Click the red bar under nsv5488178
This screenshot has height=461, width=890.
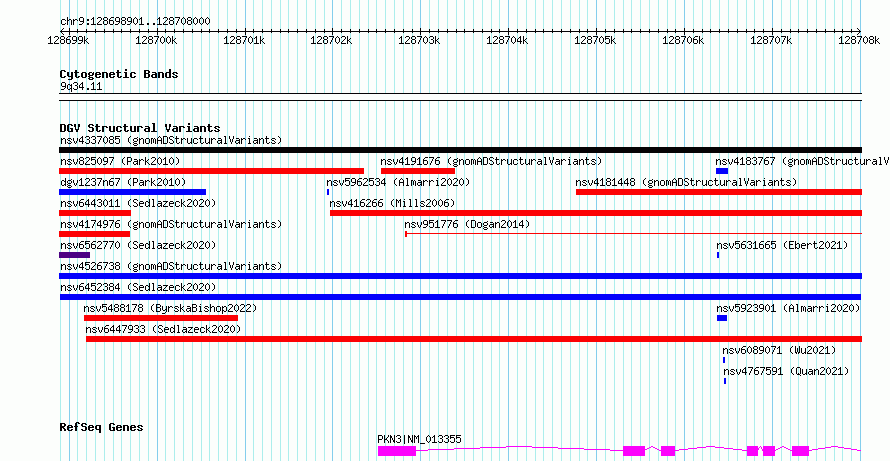click(x=161, y=318)
